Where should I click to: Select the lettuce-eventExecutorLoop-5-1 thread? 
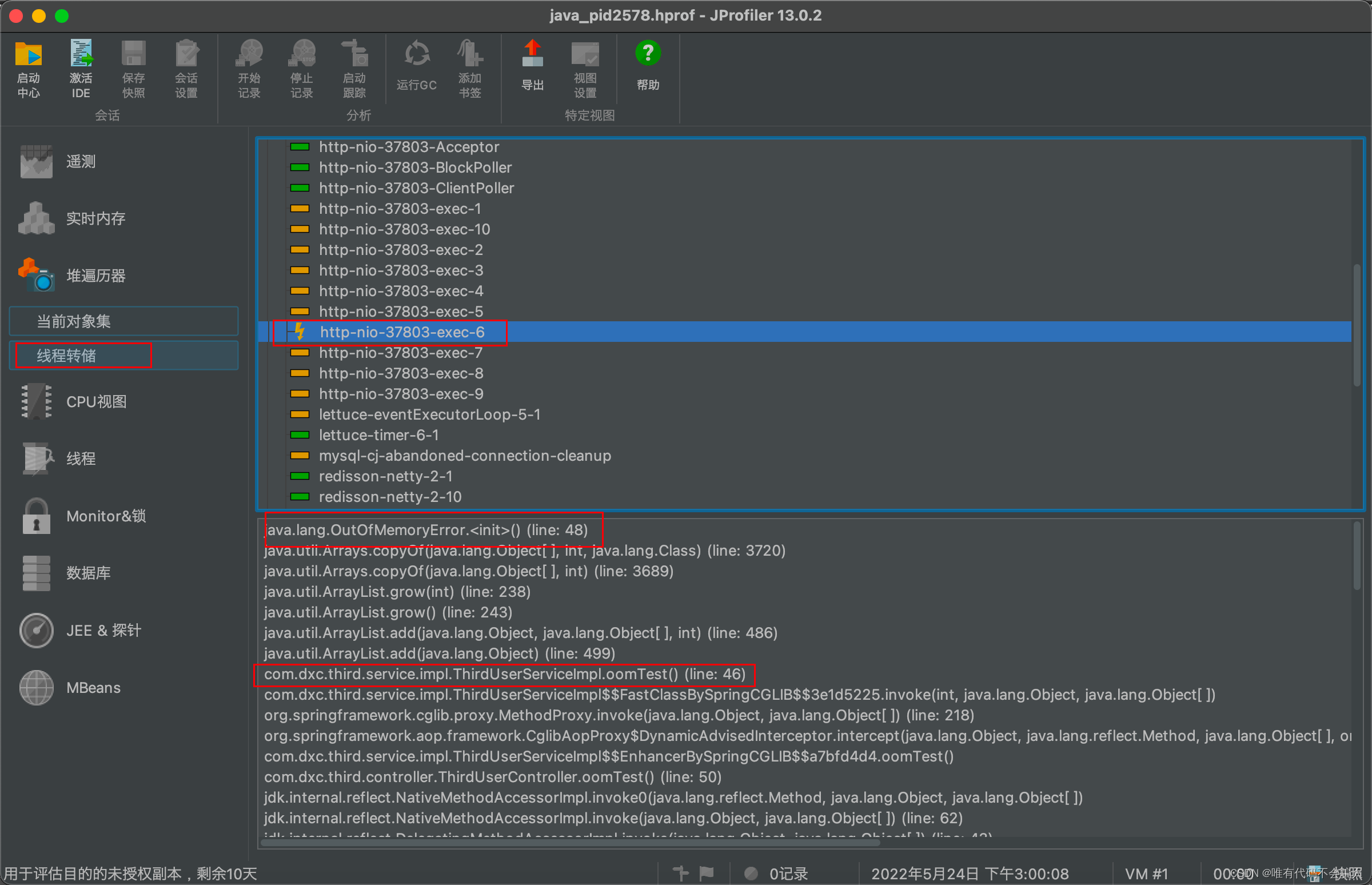click(x=429, y=414)
